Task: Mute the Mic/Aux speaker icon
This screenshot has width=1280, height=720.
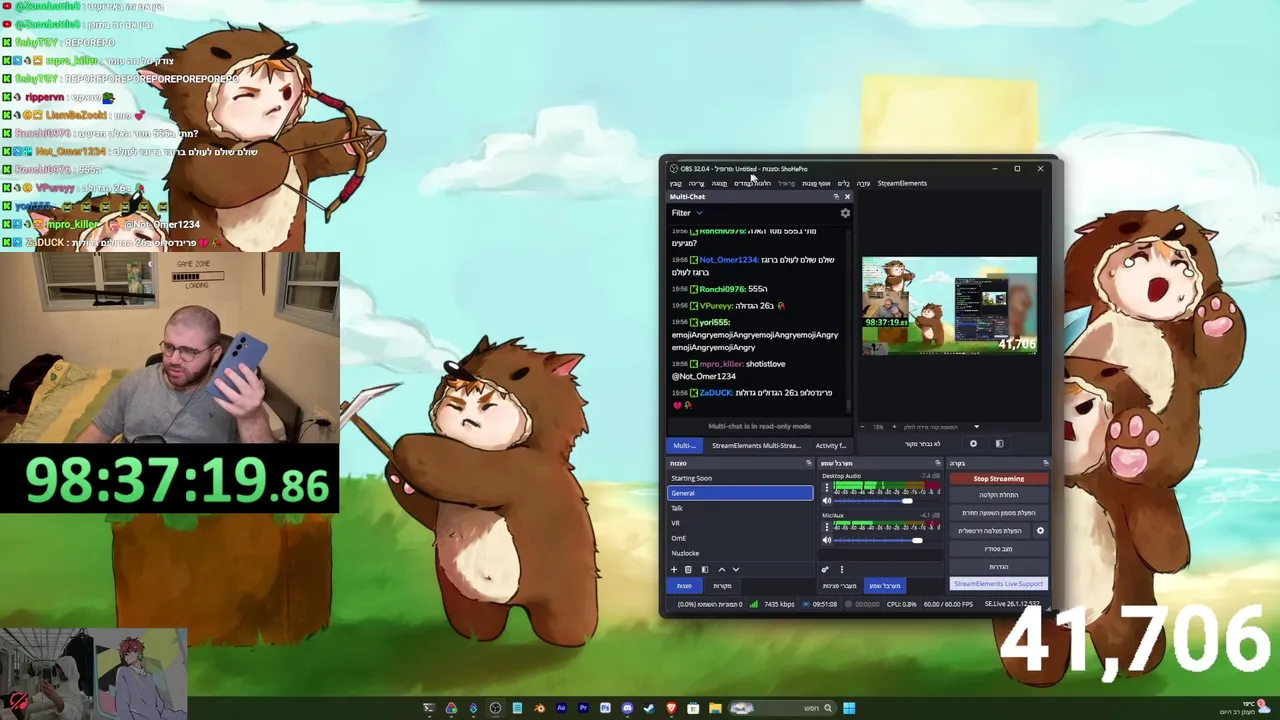Action: pos(827,540)
